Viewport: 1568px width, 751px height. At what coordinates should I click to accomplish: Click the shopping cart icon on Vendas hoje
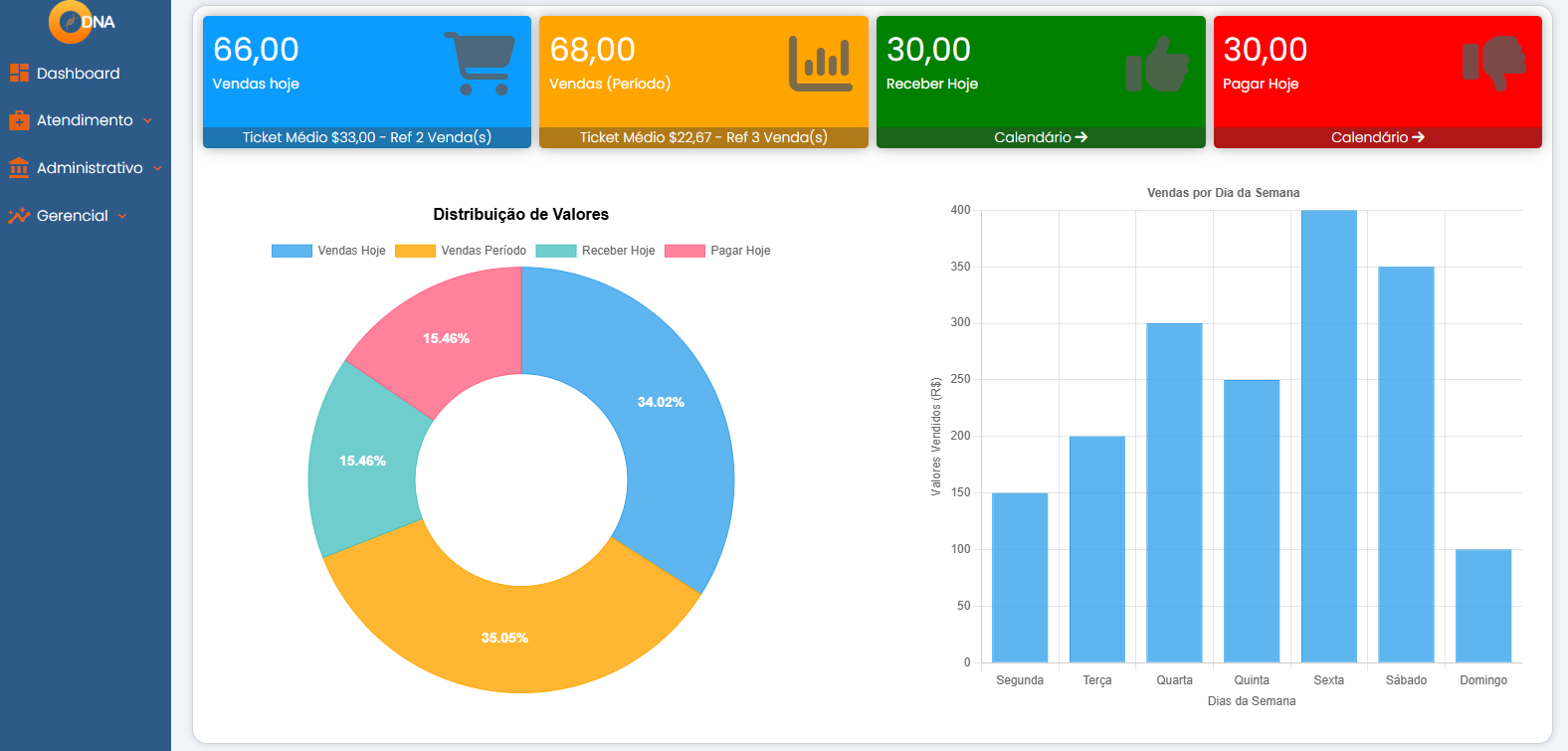(480, 64)
